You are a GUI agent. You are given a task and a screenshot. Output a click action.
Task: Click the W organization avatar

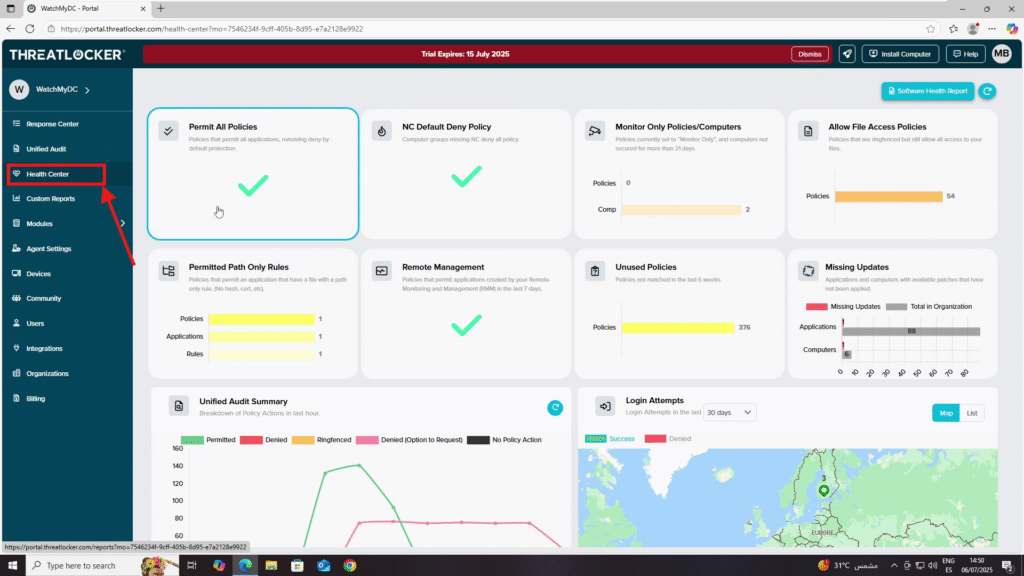coord(19,89)
